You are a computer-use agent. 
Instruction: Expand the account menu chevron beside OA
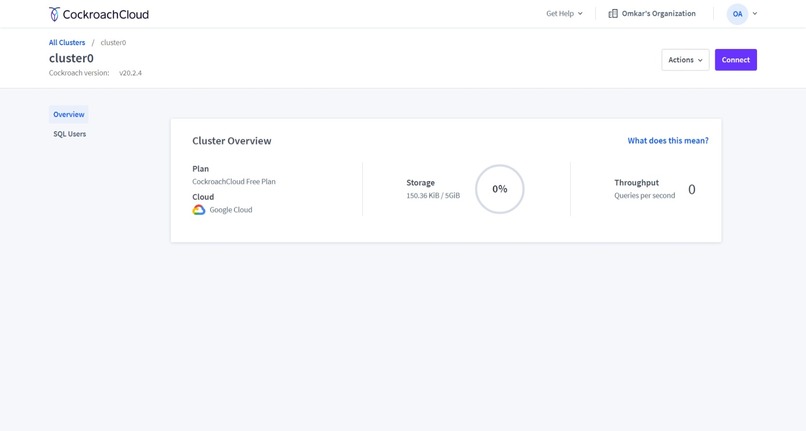pos(755,14)
